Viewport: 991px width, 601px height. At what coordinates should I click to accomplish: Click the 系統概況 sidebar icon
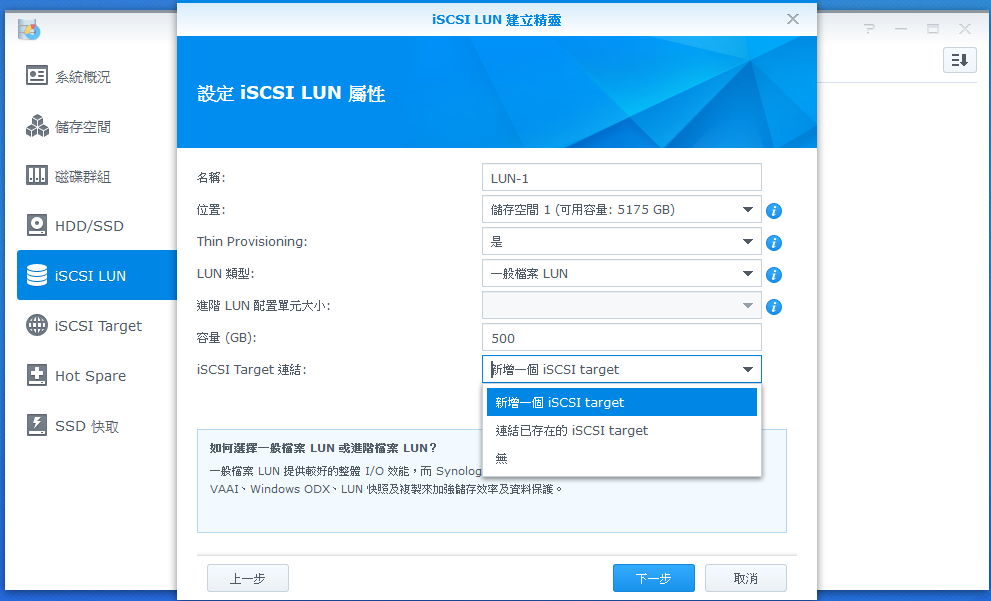(37, 76)
